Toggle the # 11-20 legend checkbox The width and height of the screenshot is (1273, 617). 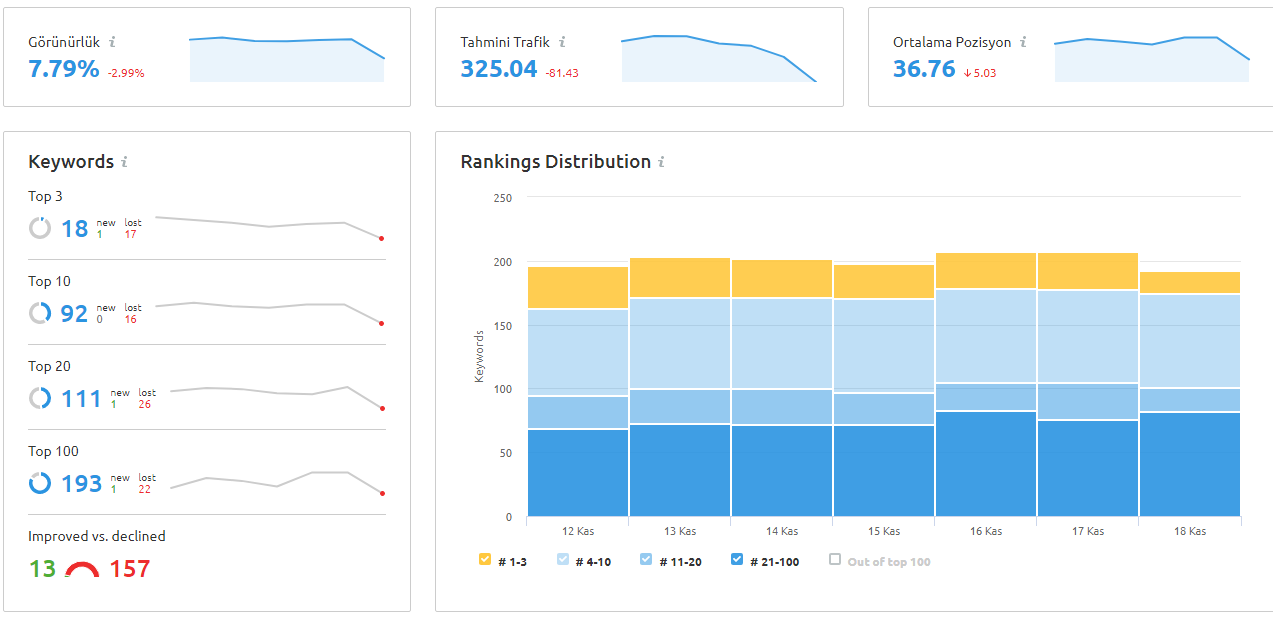click(645, 560)
